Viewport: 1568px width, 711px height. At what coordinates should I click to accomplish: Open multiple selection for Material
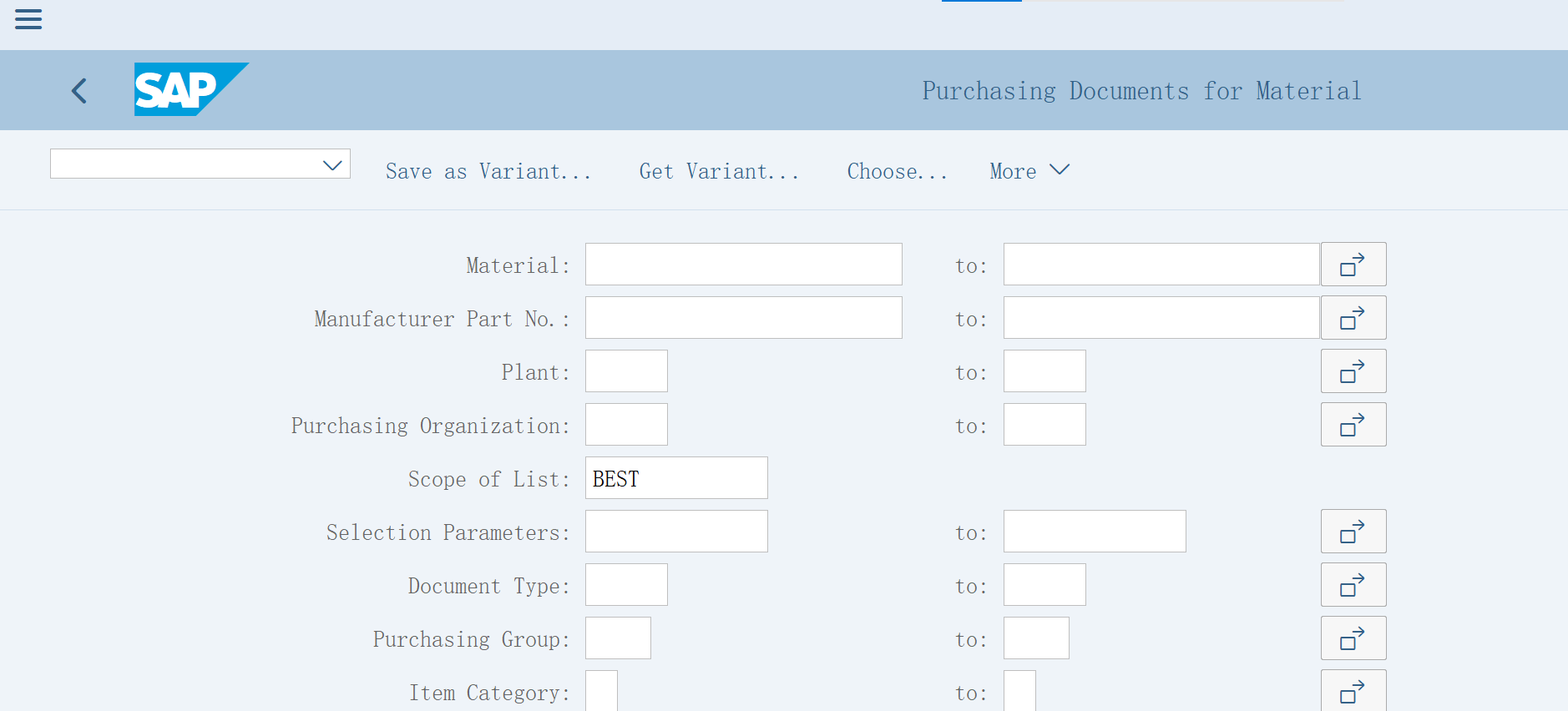pos(1353,265)
